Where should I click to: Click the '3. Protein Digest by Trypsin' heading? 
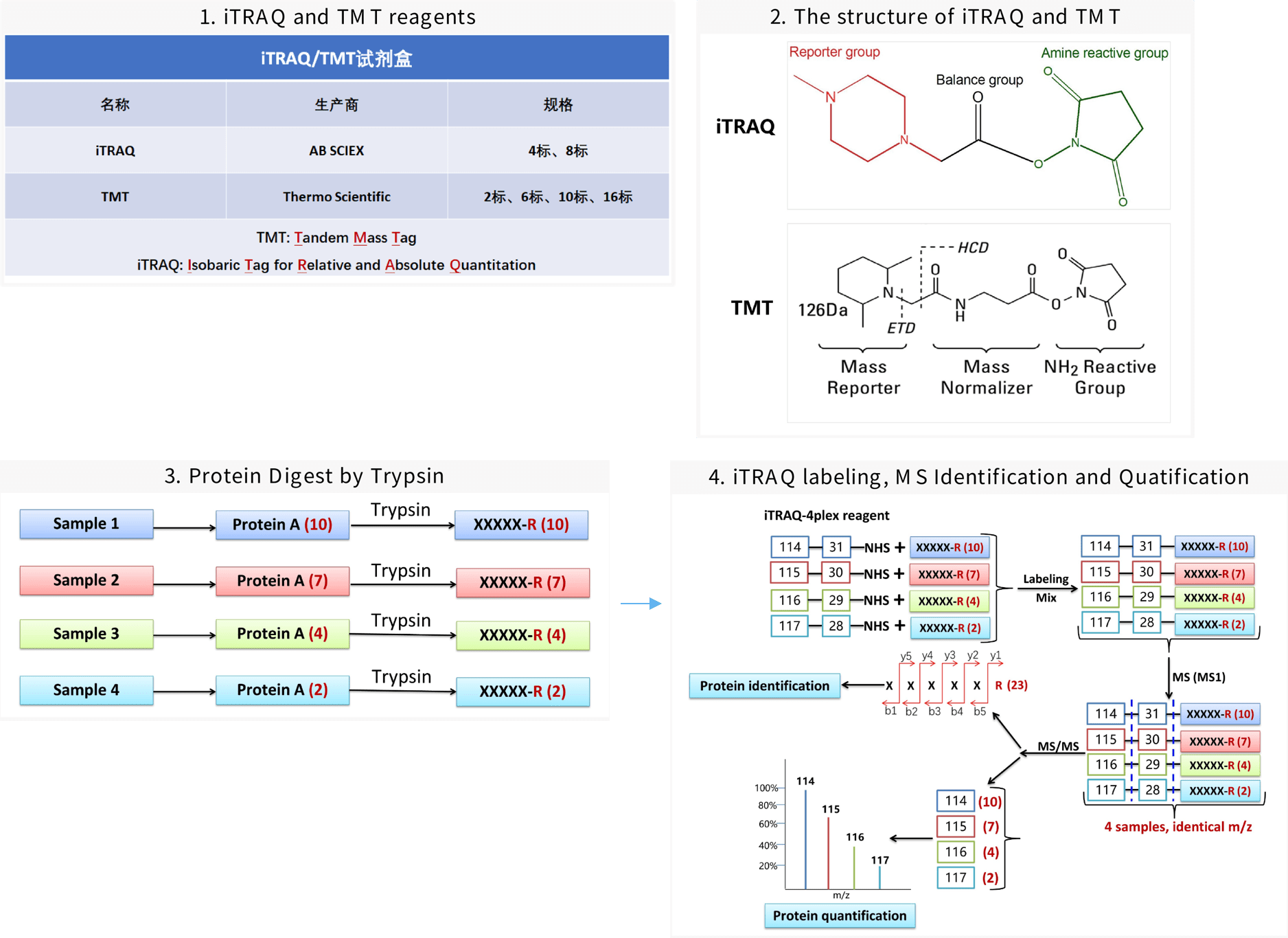coord(304,475)
